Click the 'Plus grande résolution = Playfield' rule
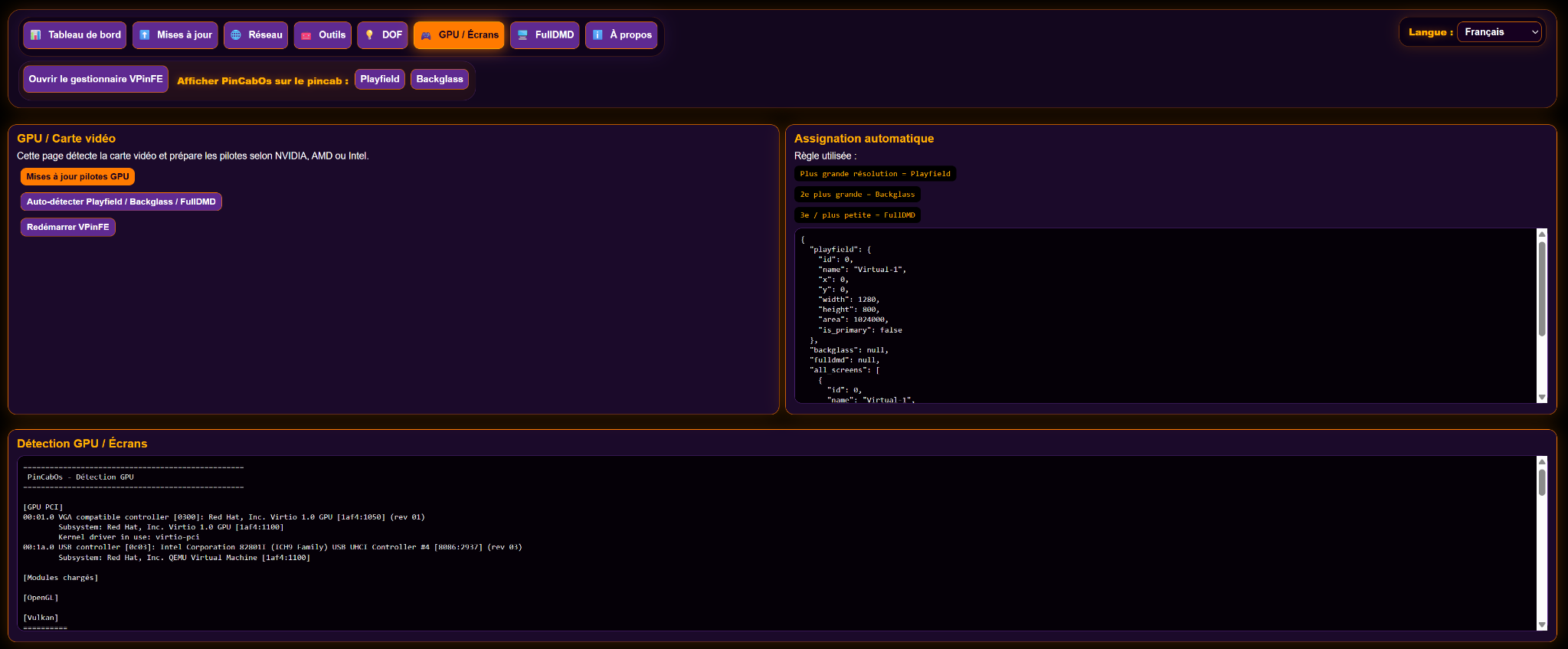 coord(876,174)
